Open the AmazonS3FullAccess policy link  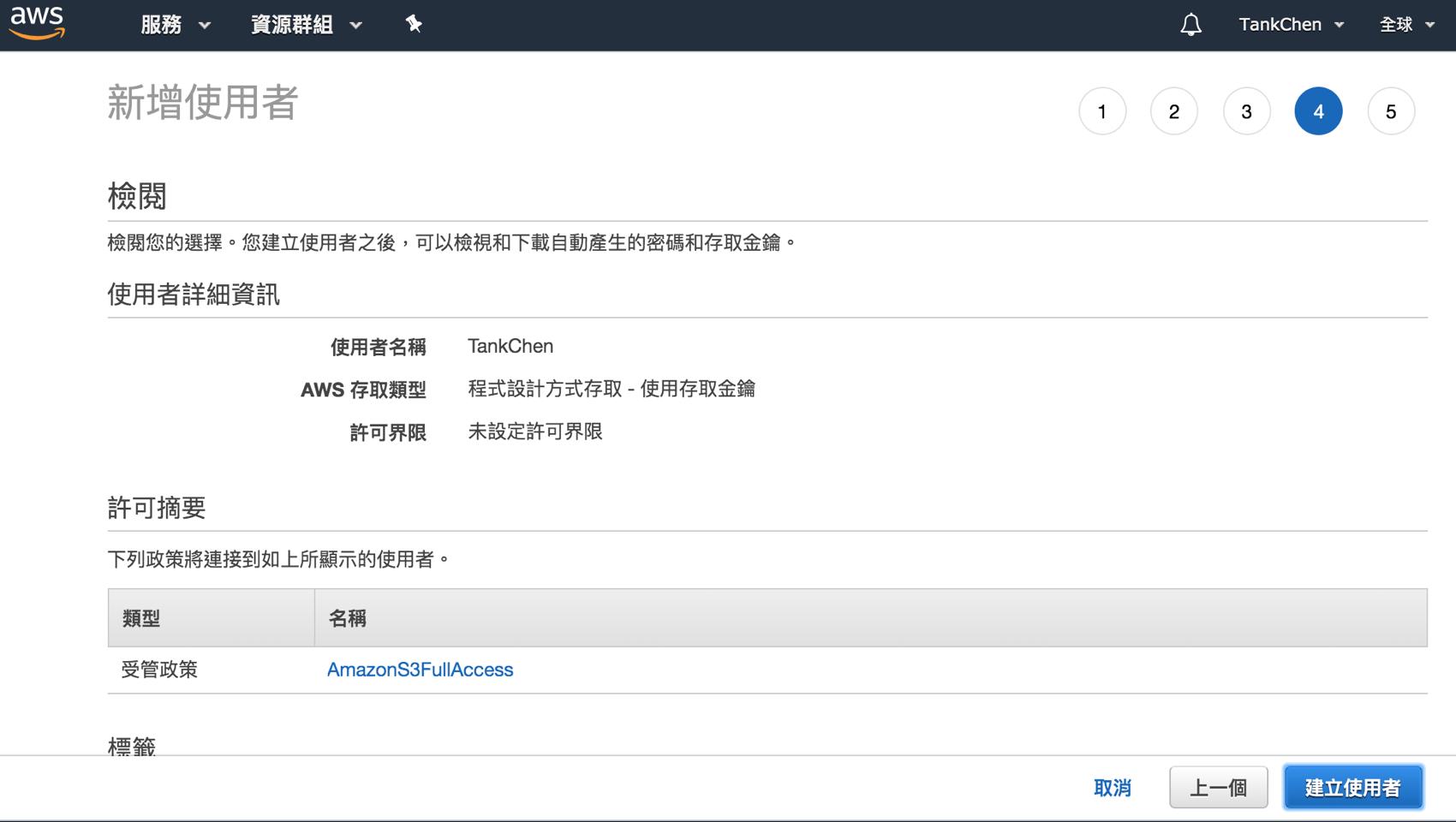point(420,670)
